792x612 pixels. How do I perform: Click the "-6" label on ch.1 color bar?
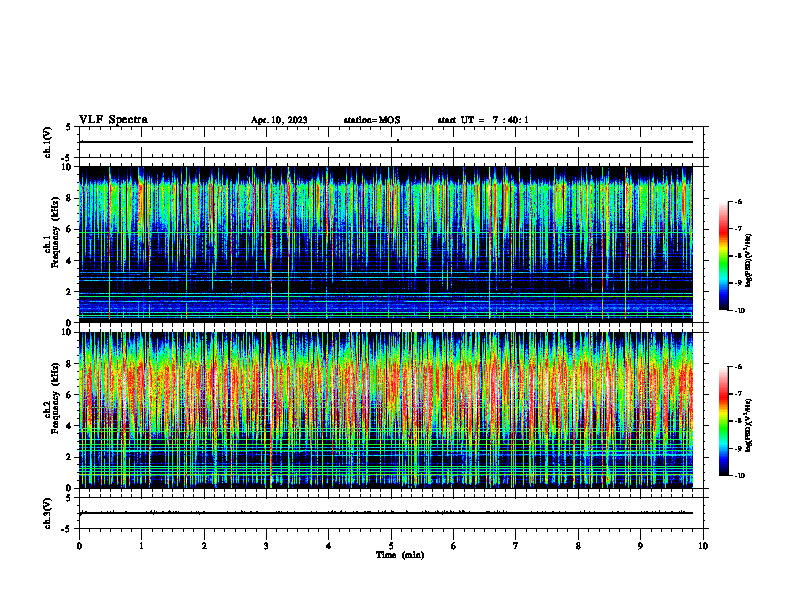click(x=737, y=201)
